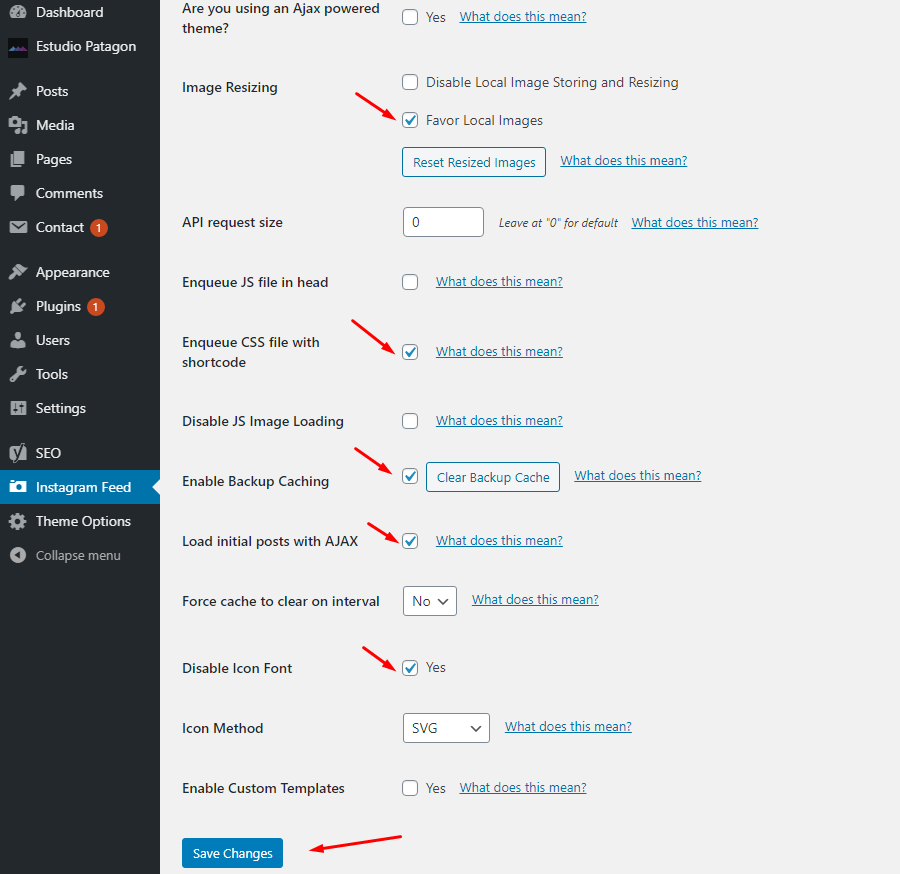The image size is (900, 874).
Task: Select Instagram Feed menu item
Action: click(x=80, y=487)
